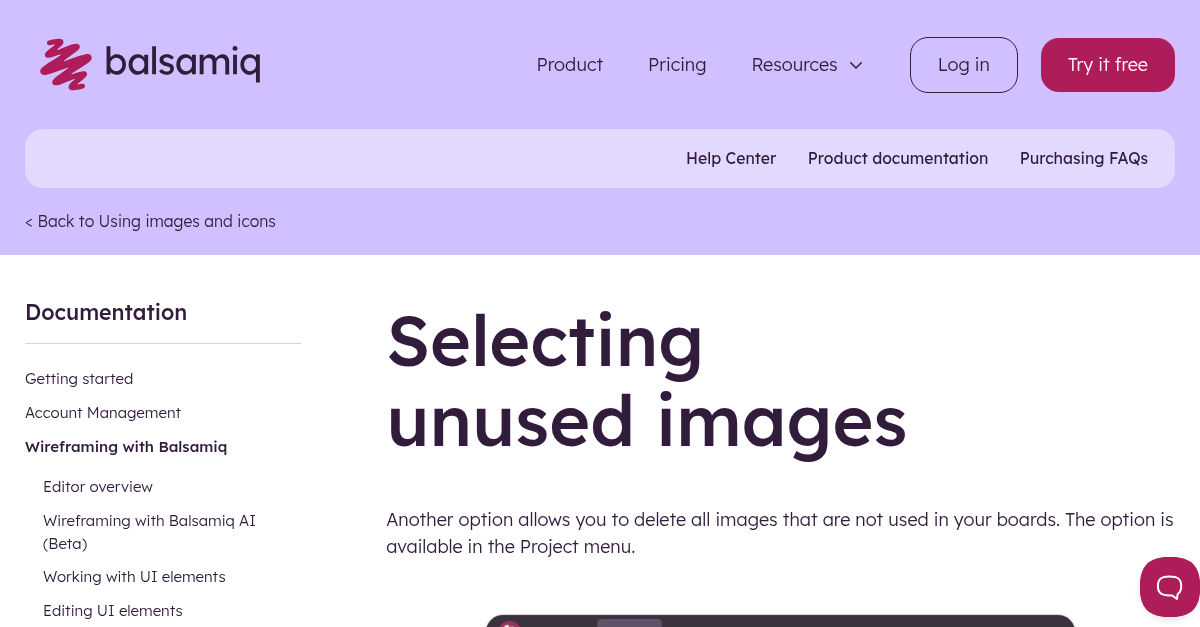Open the Getting started section
Image resolution: width=1200 pixels, height=627 pixels.
pyautogui.click(x=79, y=378)
